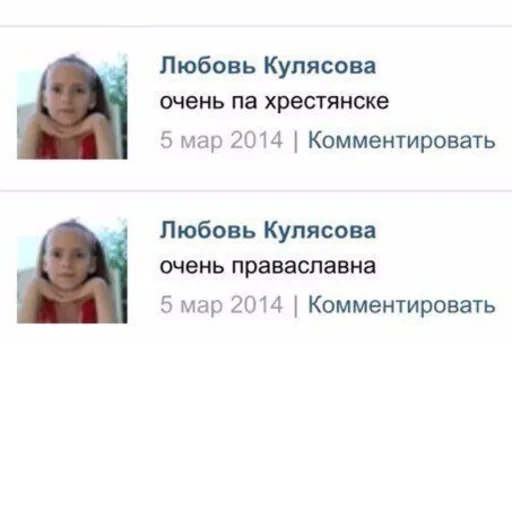Click 'Комментировать' under the 'очень праваславна' comment
The image size is (512, 512).
coord(401,305)
